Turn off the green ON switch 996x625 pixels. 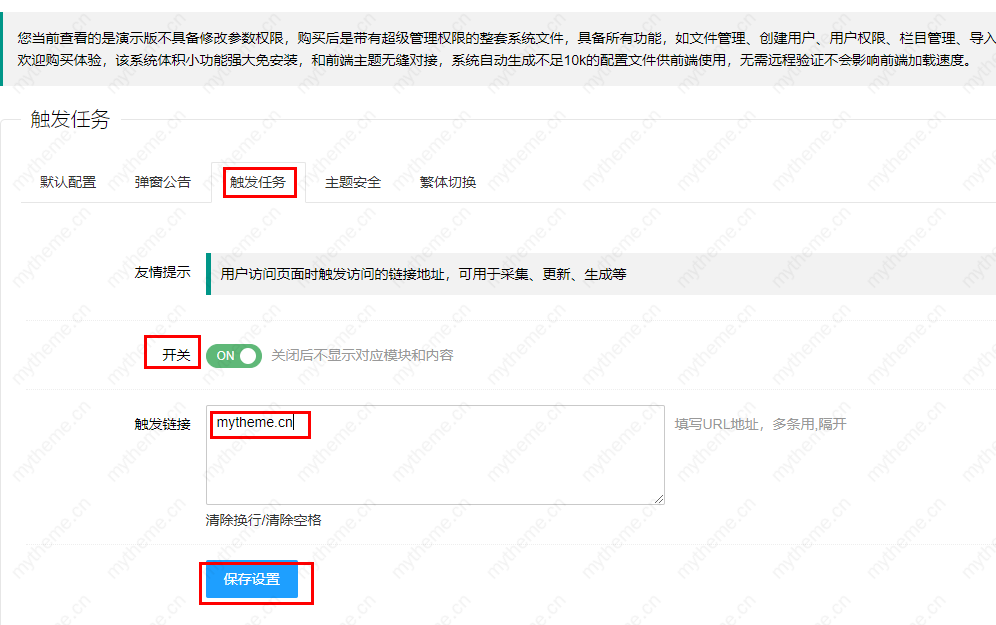(x=233, y=355)
